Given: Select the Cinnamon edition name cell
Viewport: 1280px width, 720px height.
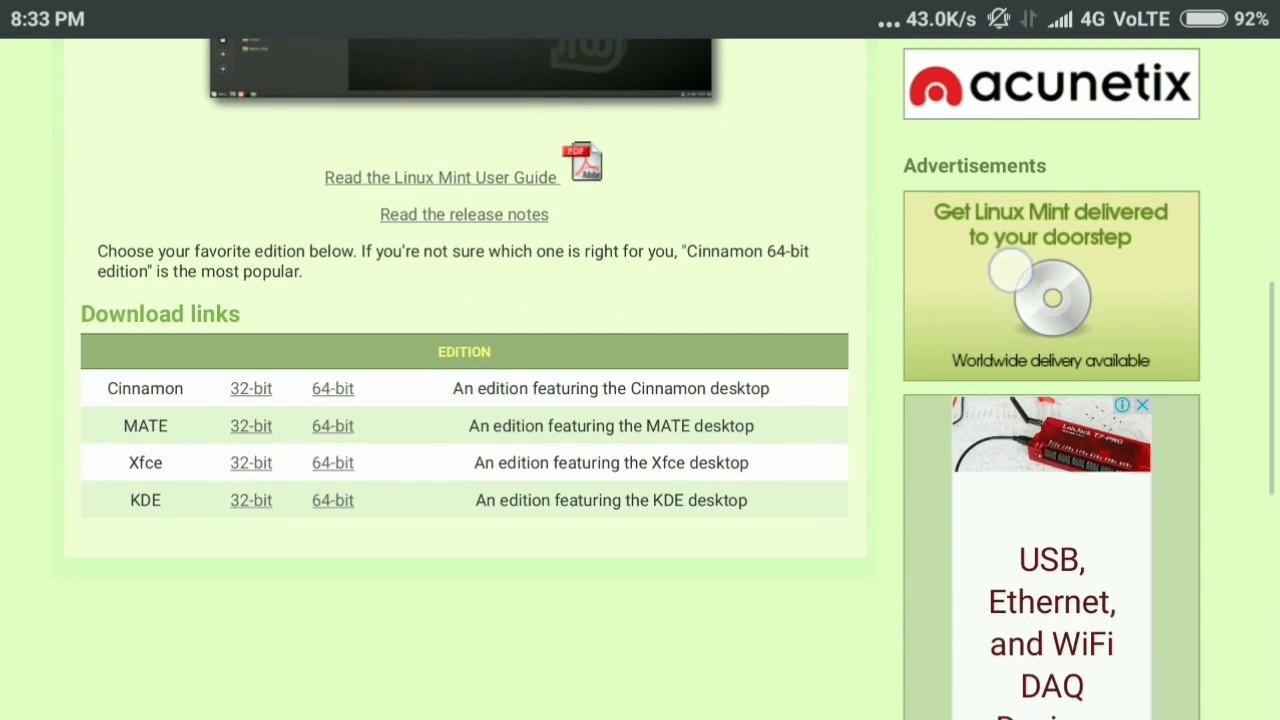Looking at the screenshot, I should click(145, 388).
